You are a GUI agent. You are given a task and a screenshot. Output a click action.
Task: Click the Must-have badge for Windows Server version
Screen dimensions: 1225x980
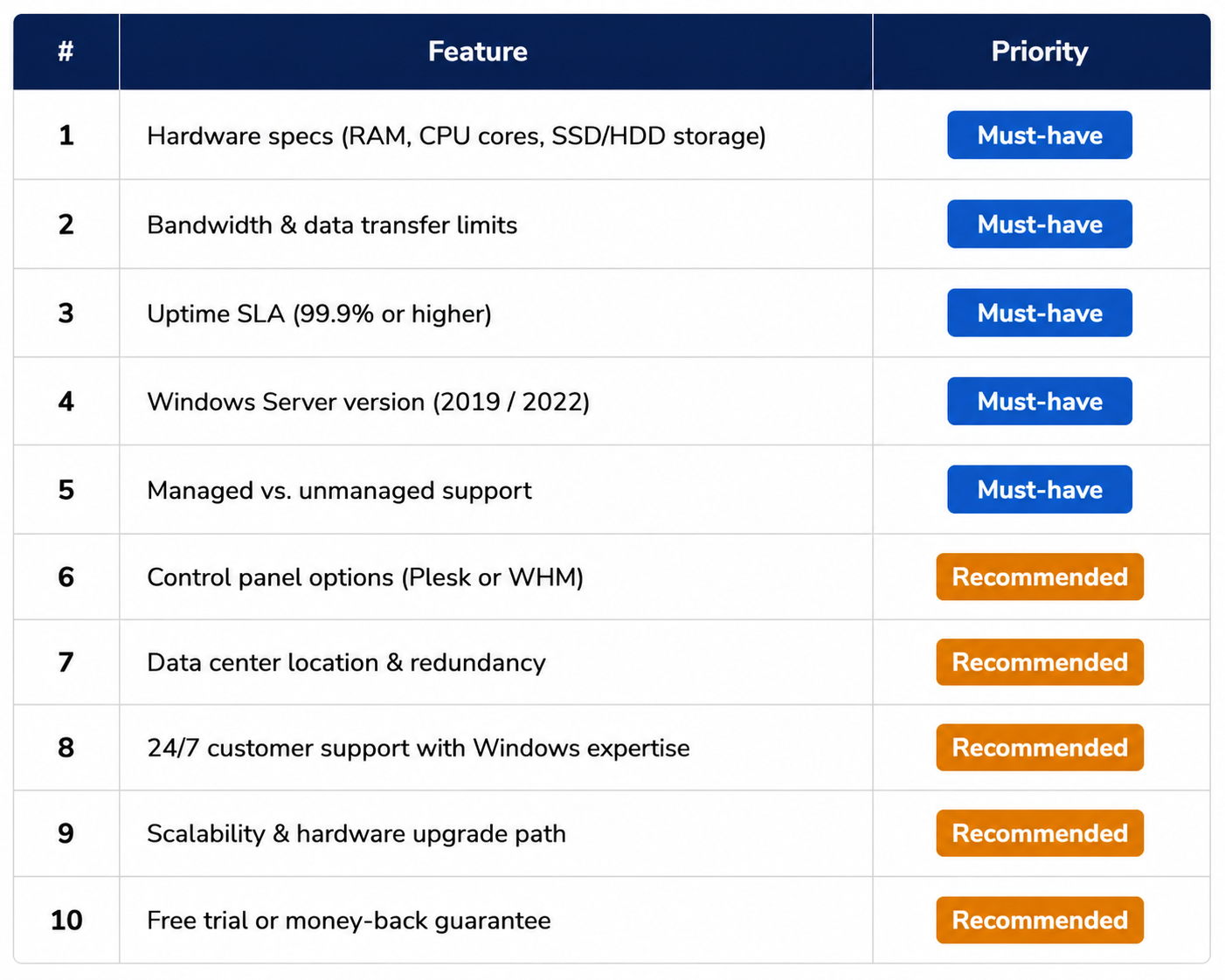click(x=1039, y=401)
